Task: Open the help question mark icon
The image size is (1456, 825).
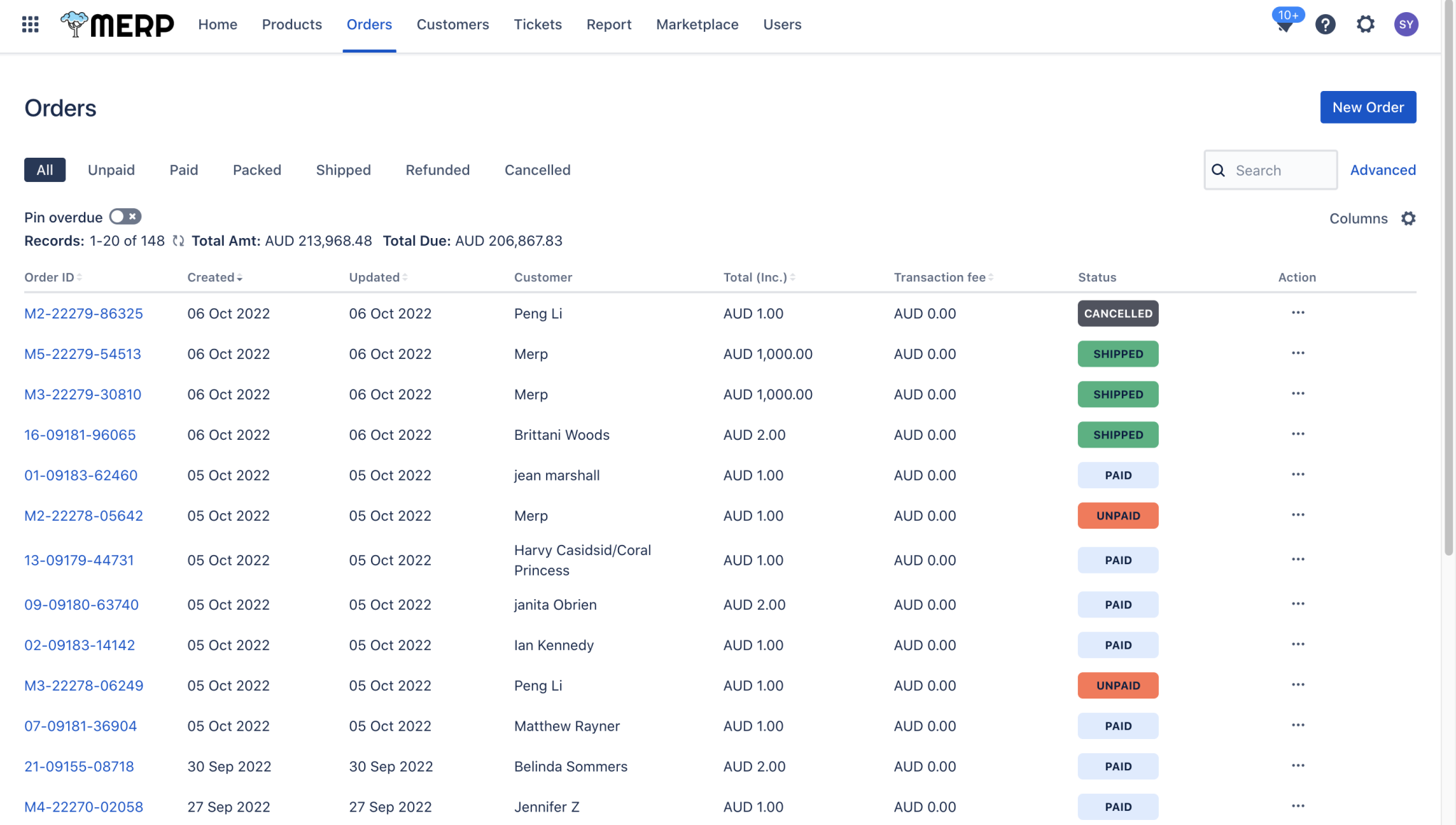Action: coord(1325,25)
